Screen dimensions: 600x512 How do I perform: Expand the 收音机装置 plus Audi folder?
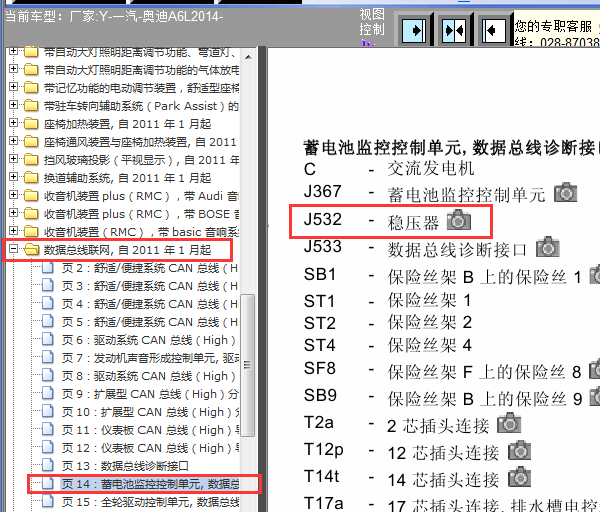click(13, 195)
